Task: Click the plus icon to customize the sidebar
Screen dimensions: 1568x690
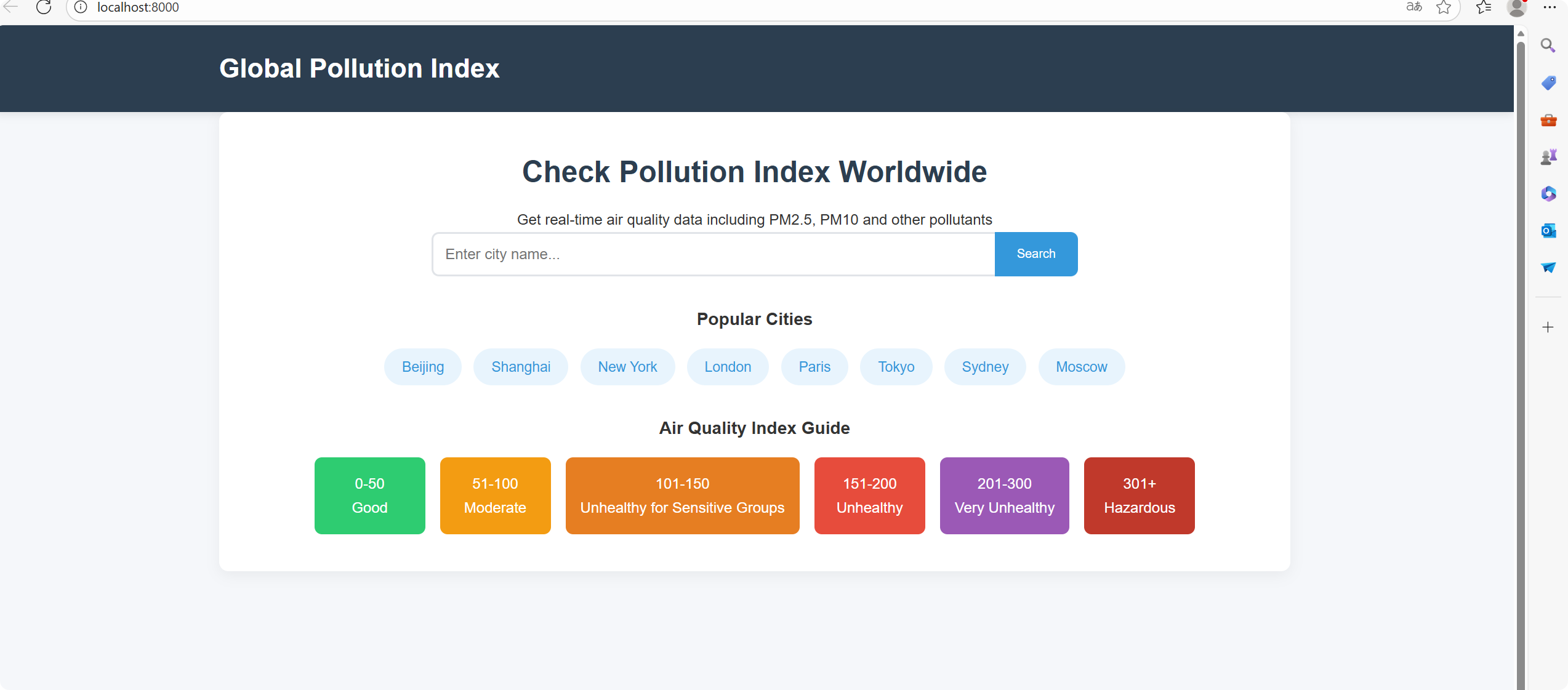Action: [x=1548, y=327]
